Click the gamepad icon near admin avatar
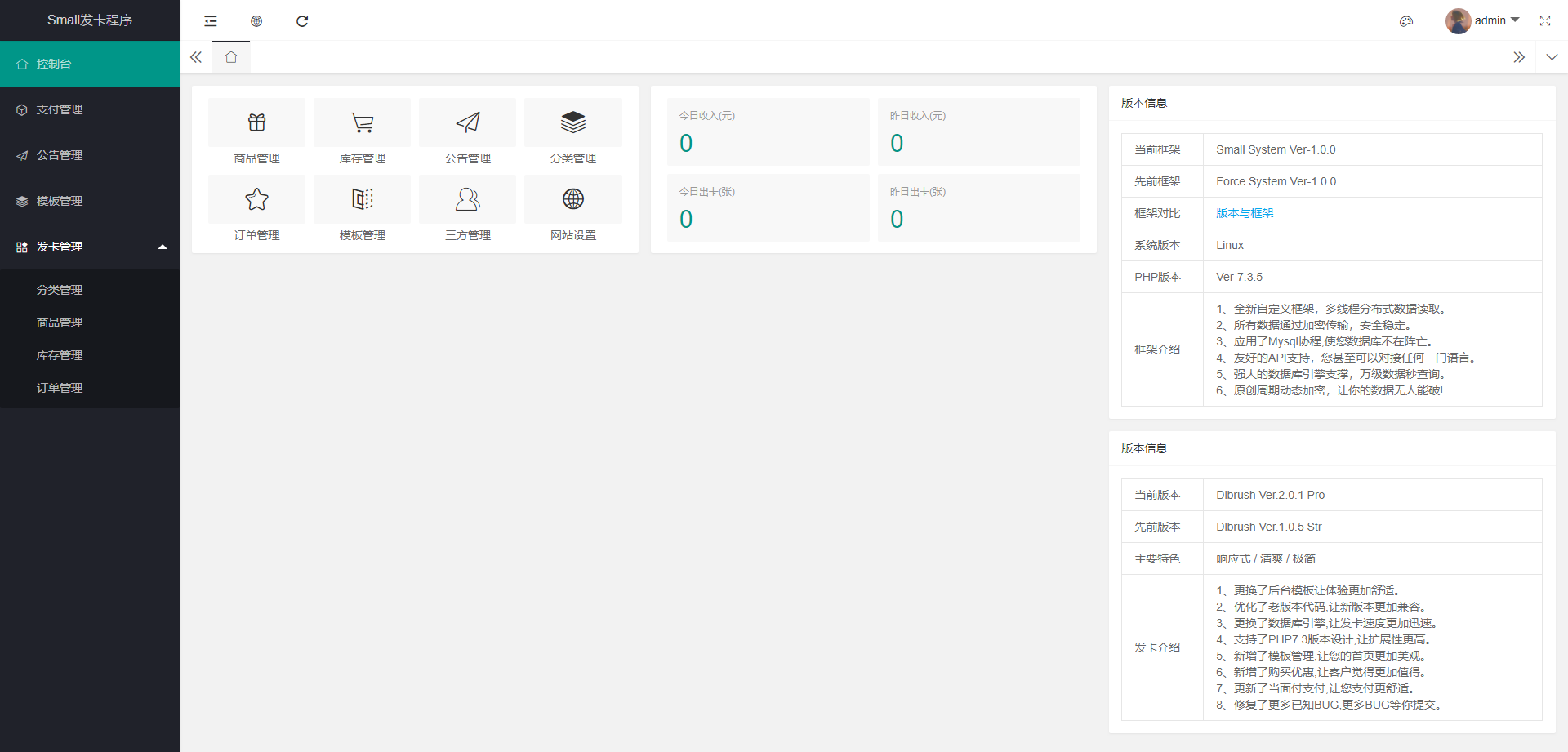Image resolution: width=1568 pixels, height=752 pixels. pos(1406,20)
